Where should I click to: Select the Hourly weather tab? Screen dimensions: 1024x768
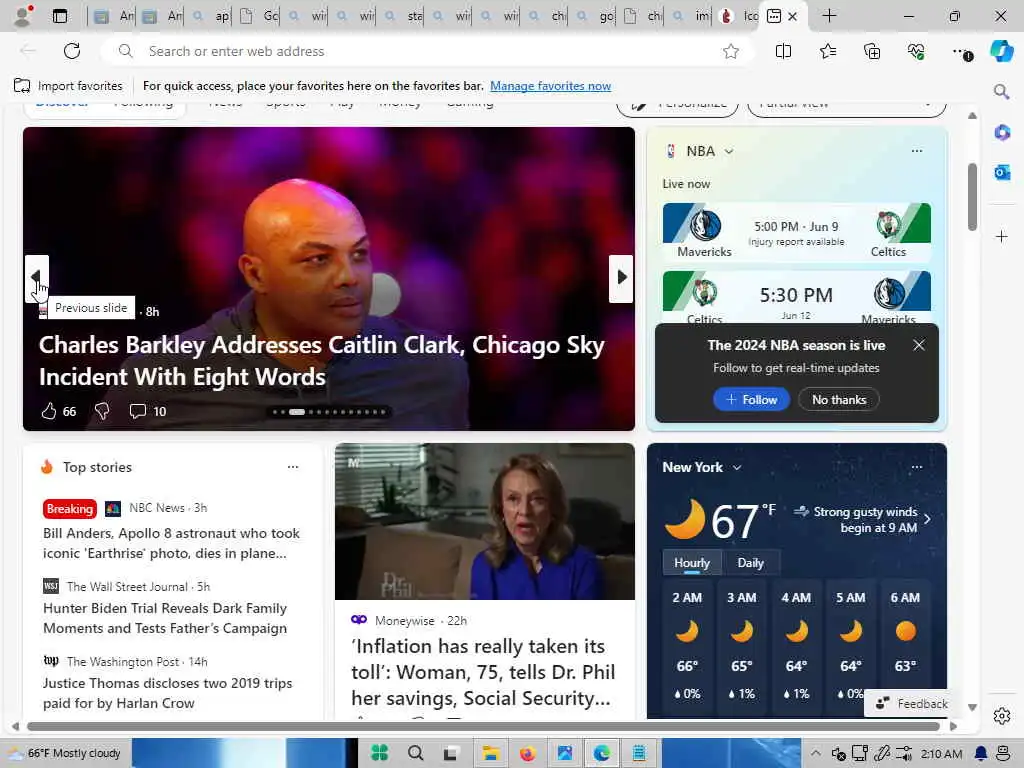coord(692,562)
